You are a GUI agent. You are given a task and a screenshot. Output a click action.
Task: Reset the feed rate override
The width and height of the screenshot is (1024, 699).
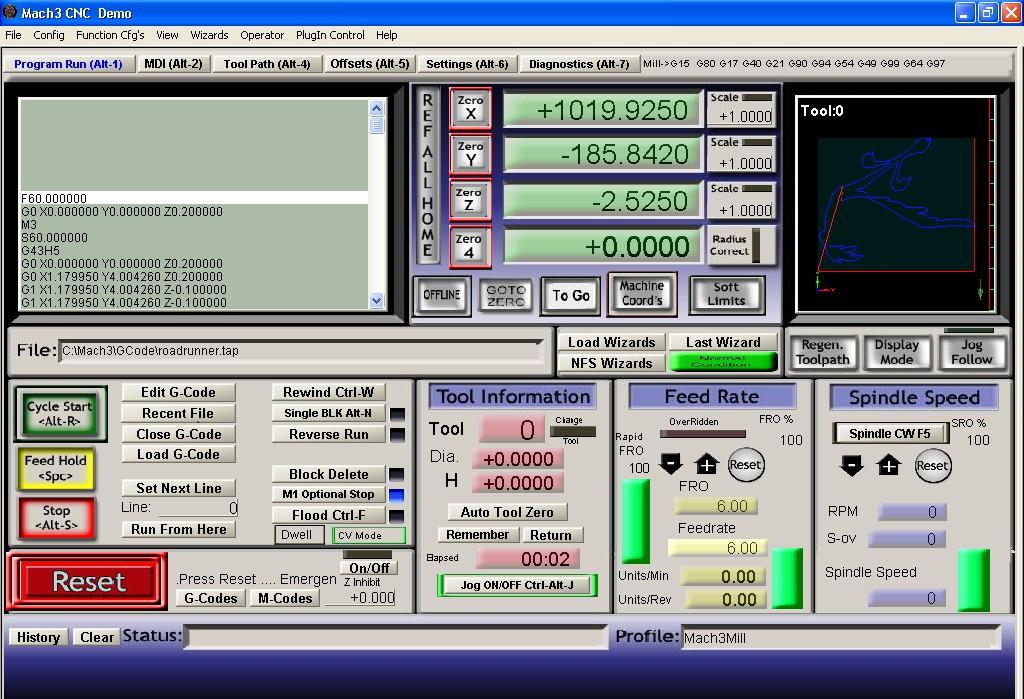click(745, 464)
